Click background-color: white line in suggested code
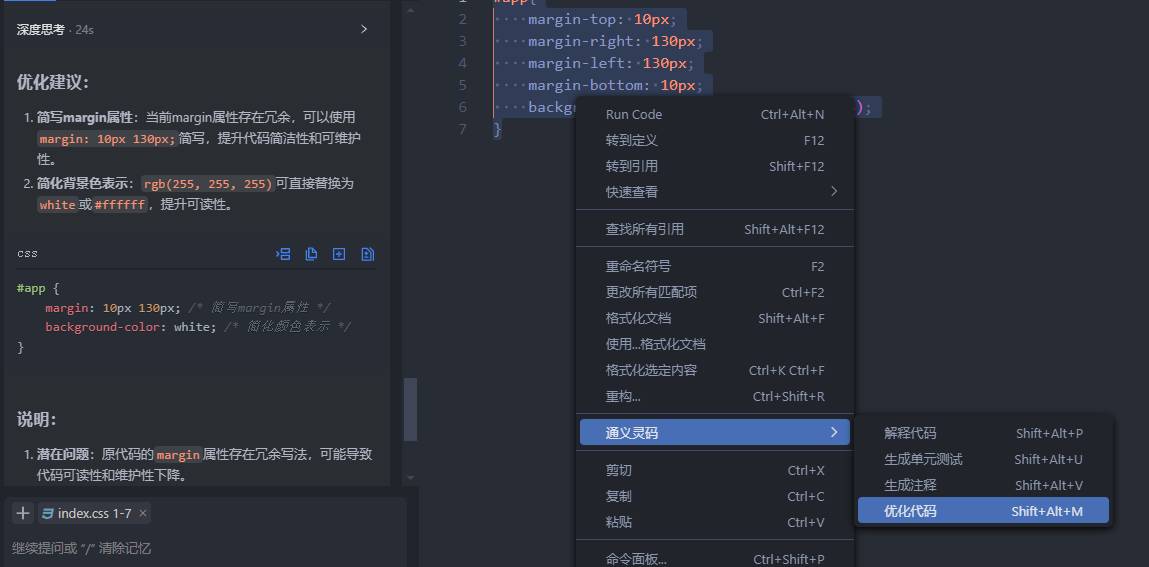This screenshot has height=567, width=1149. [198, 327]
